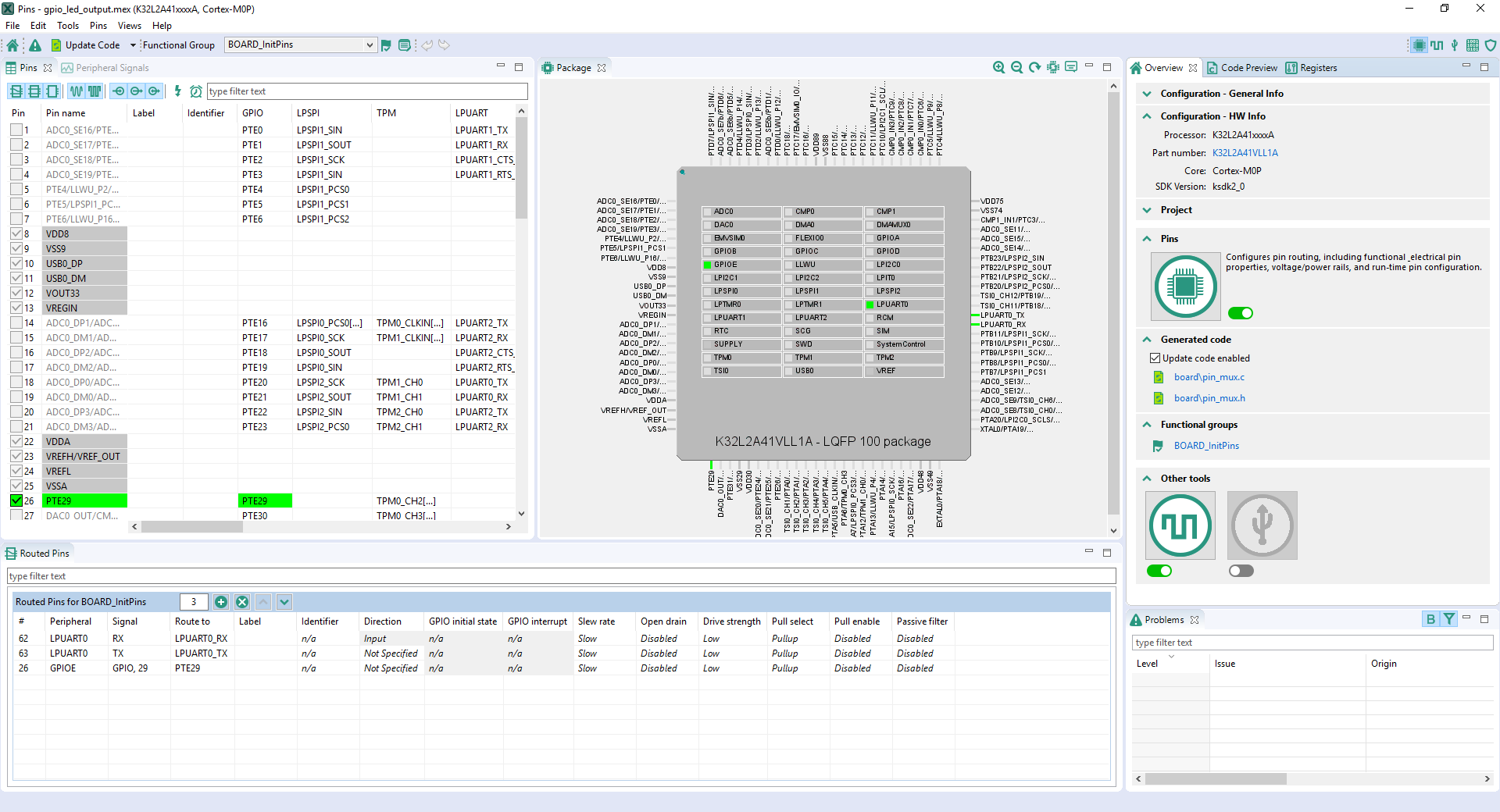Click the home icon in main toolbar
Screen dimensions: 1500x812
coord(12,45)
